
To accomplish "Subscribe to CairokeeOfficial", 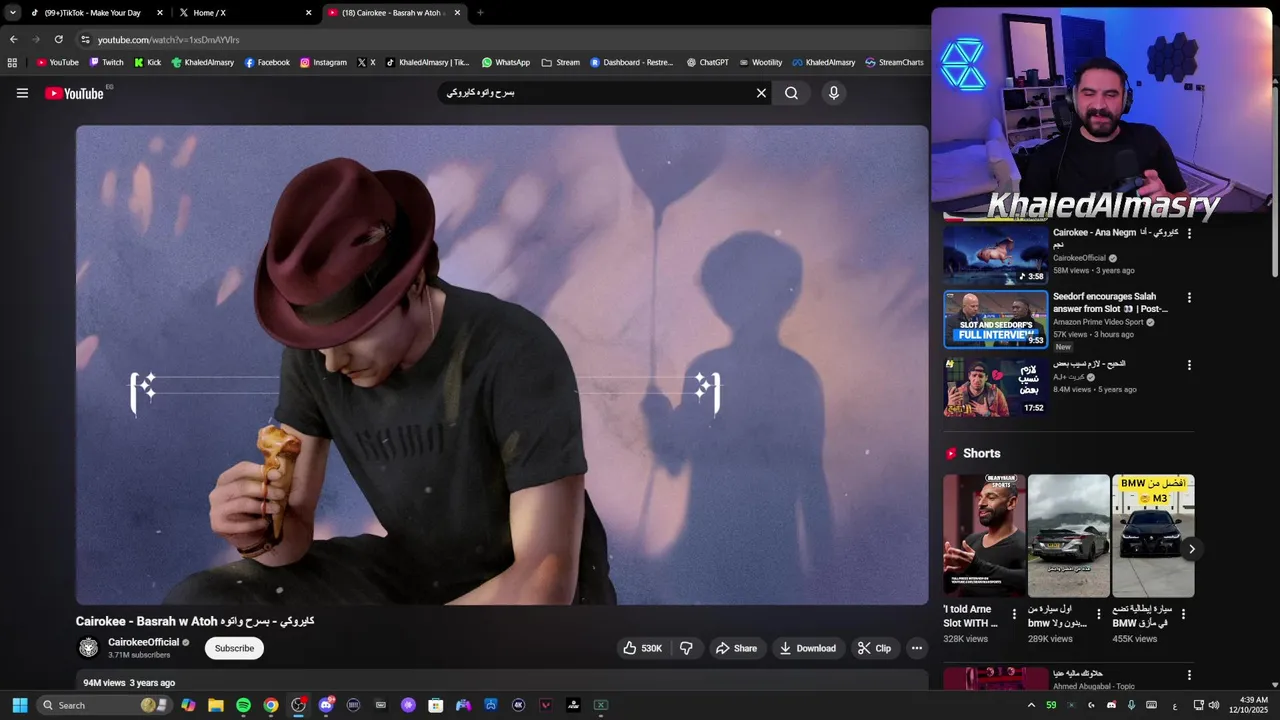I will 234,648.
